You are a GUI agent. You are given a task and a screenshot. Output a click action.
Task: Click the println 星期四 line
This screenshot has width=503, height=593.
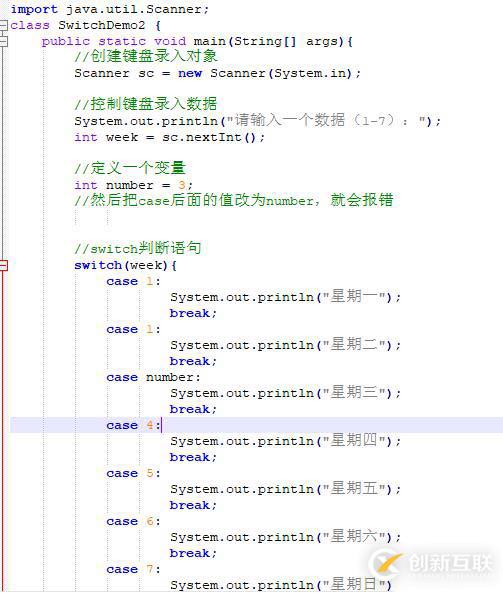[x=286, y=441]
